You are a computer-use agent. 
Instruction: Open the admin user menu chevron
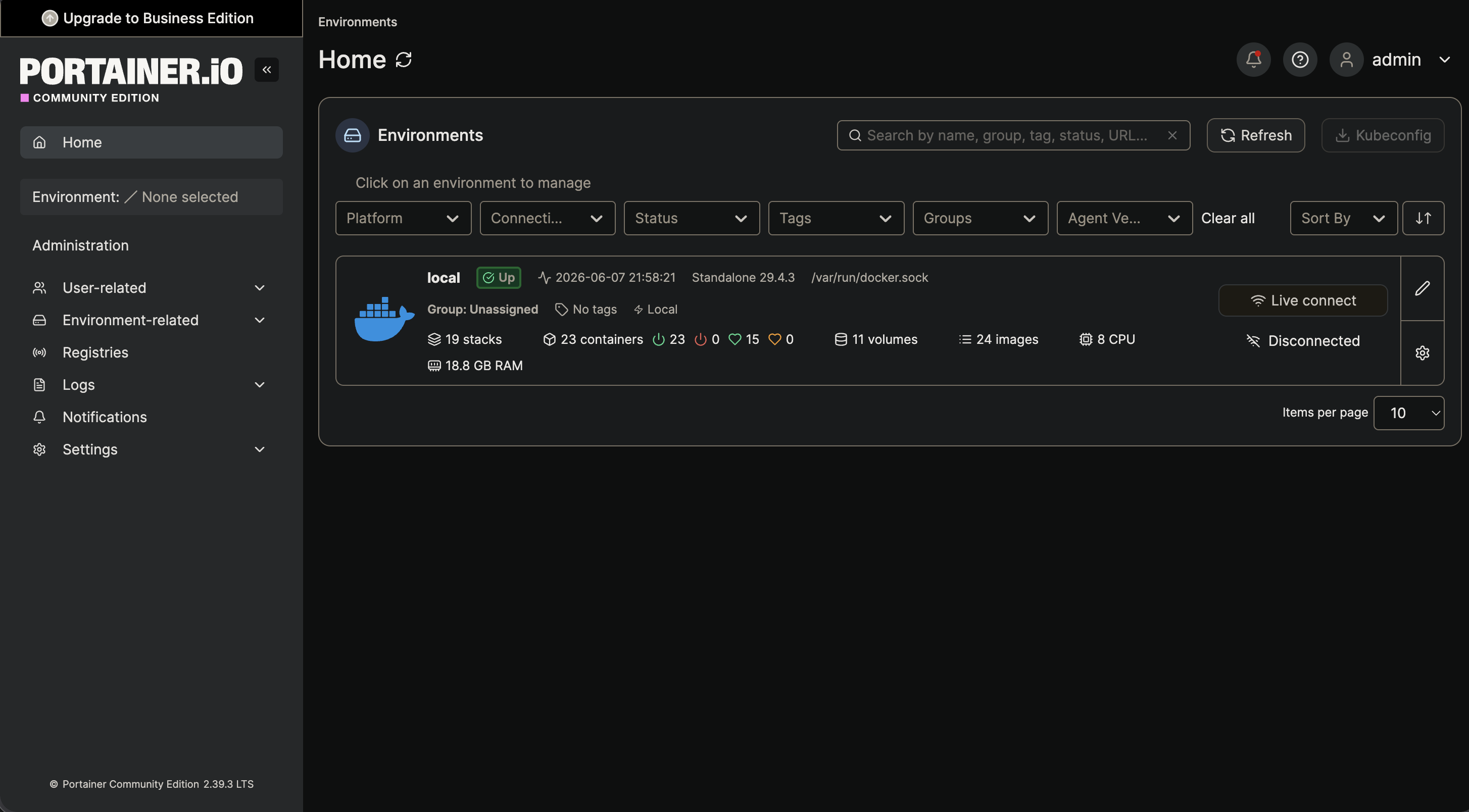[x=1444, y=59]
